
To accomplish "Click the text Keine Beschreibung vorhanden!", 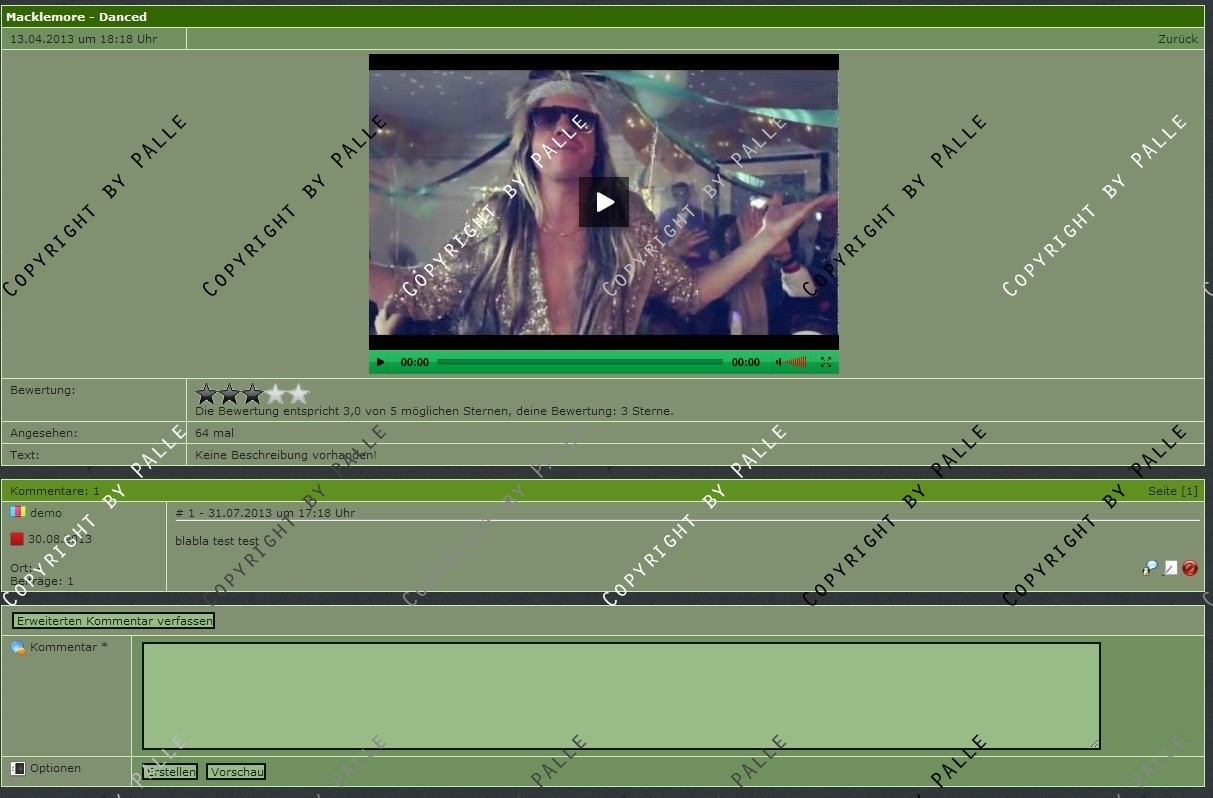I will pyautogui.click(x=286, y=455).
